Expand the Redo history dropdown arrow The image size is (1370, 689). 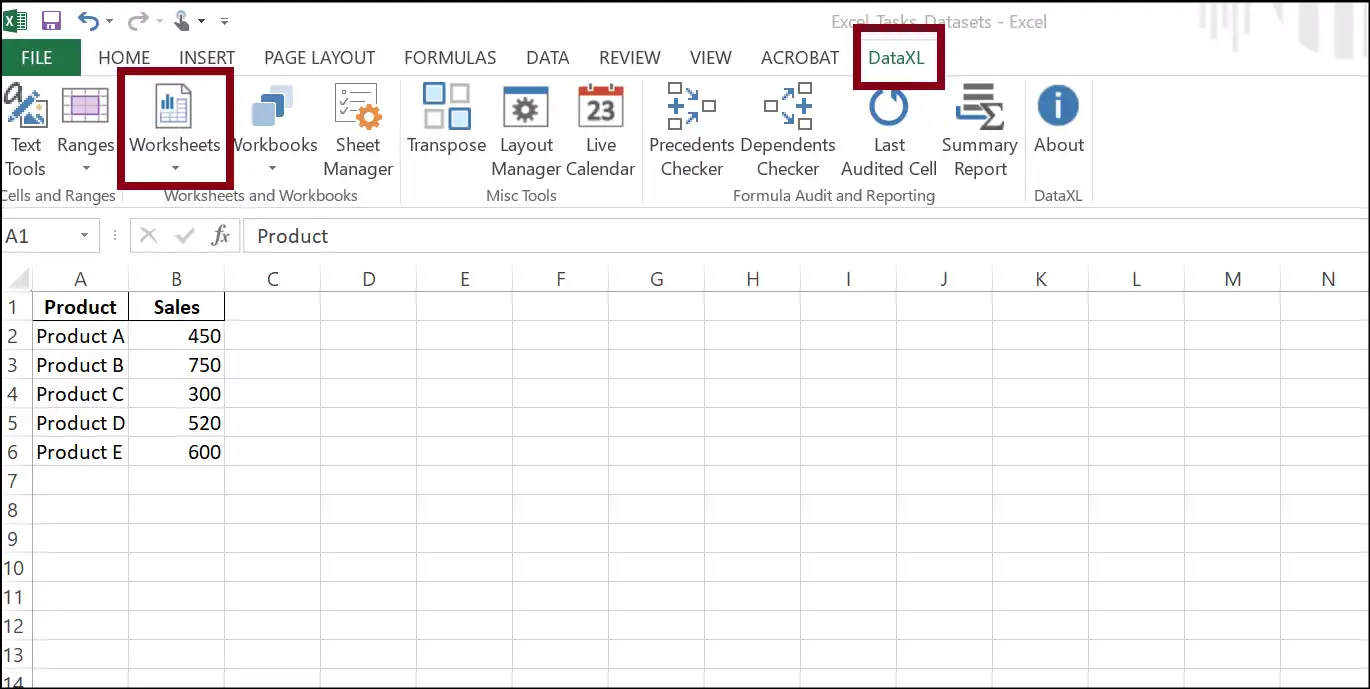[158, 21]
